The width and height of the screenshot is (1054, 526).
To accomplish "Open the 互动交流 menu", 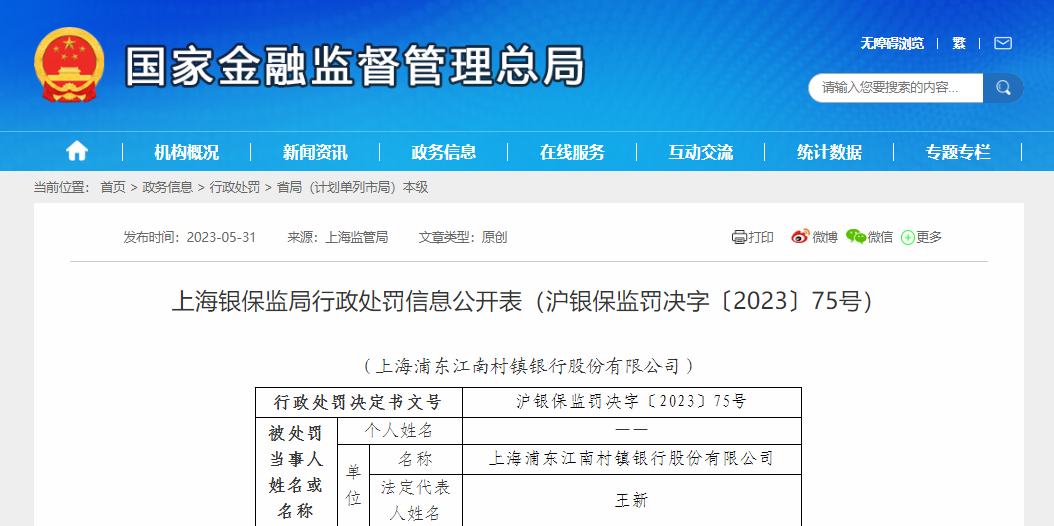I will (700, 152).
